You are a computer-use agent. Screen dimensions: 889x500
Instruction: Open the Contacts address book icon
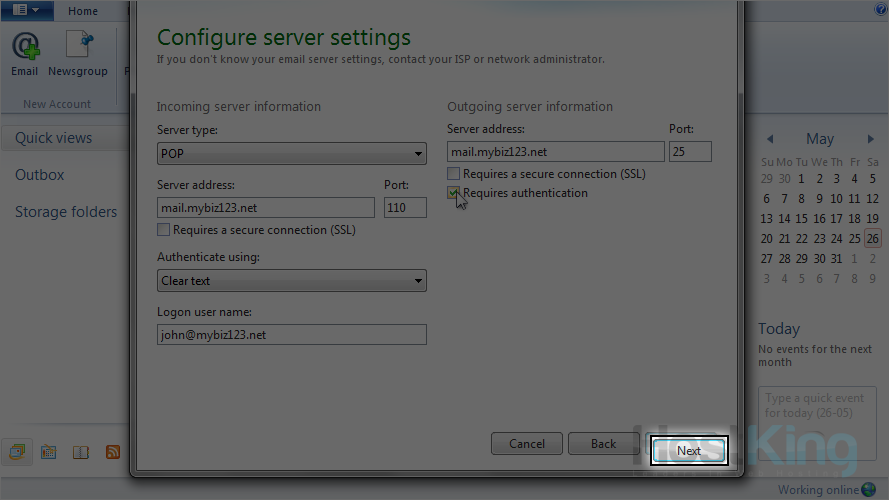81,452
